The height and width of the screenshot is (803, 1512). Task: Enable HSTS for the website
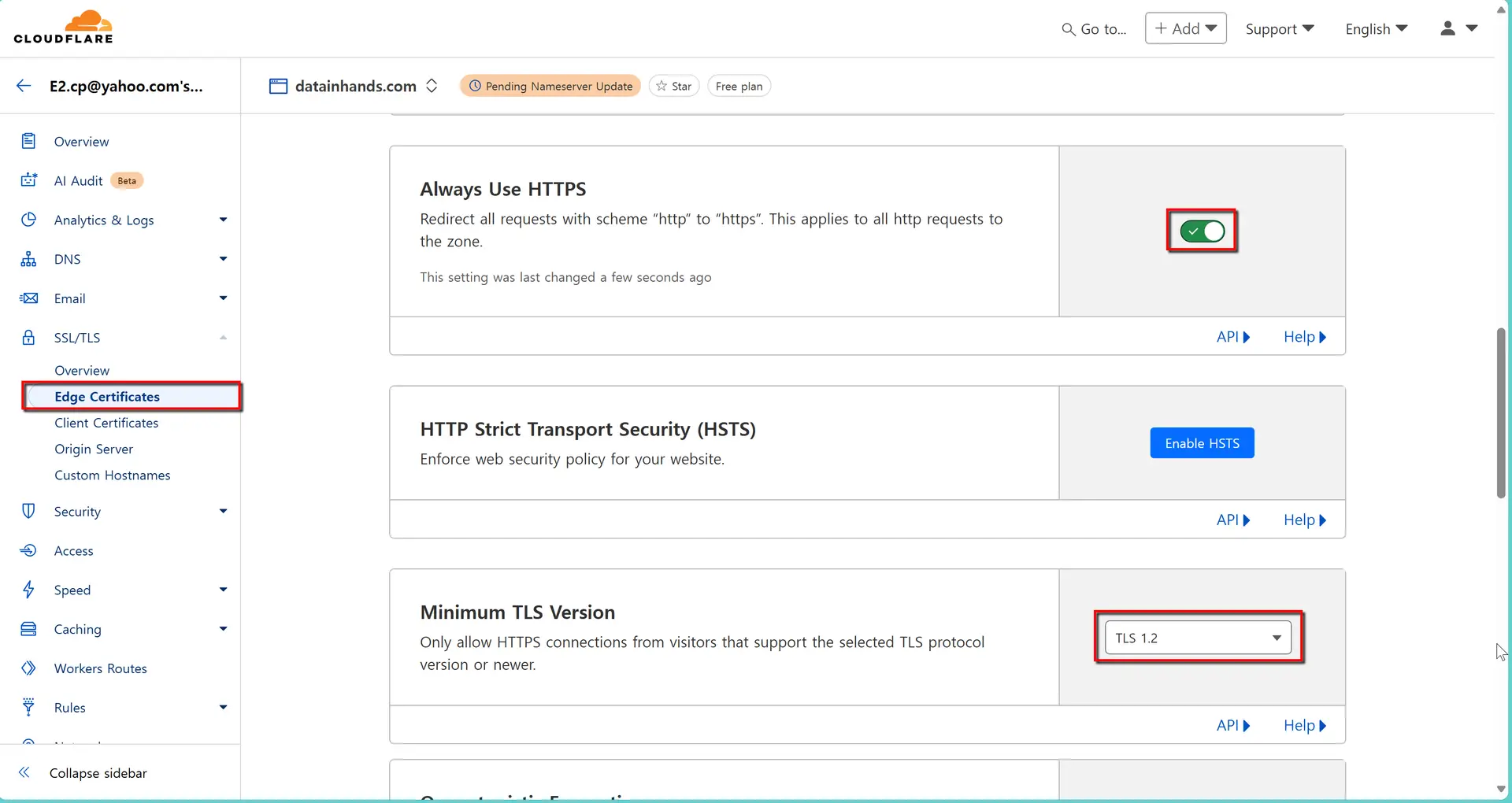[x=1202, y=442]
